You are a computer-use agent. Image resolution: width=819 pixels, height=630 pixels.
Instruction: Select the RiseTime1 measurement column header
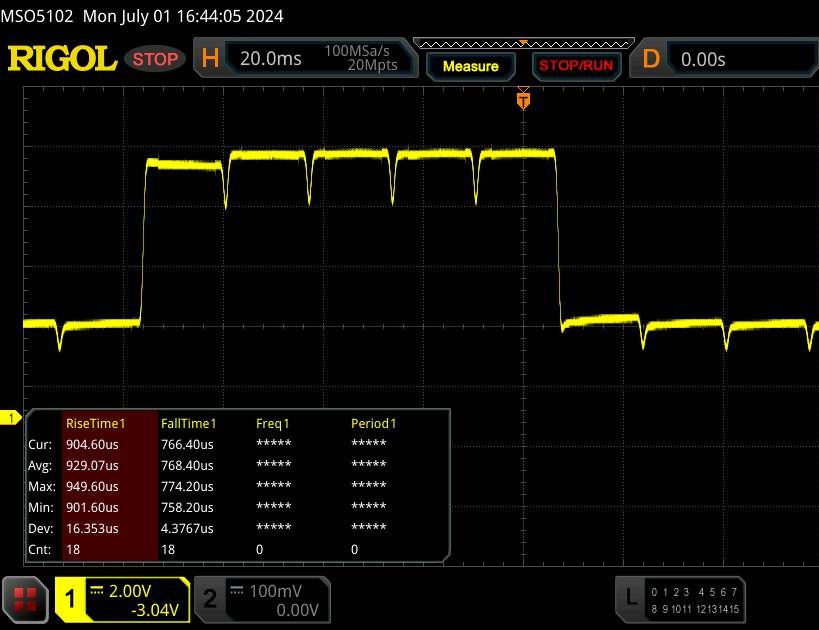tap(96, 424)
